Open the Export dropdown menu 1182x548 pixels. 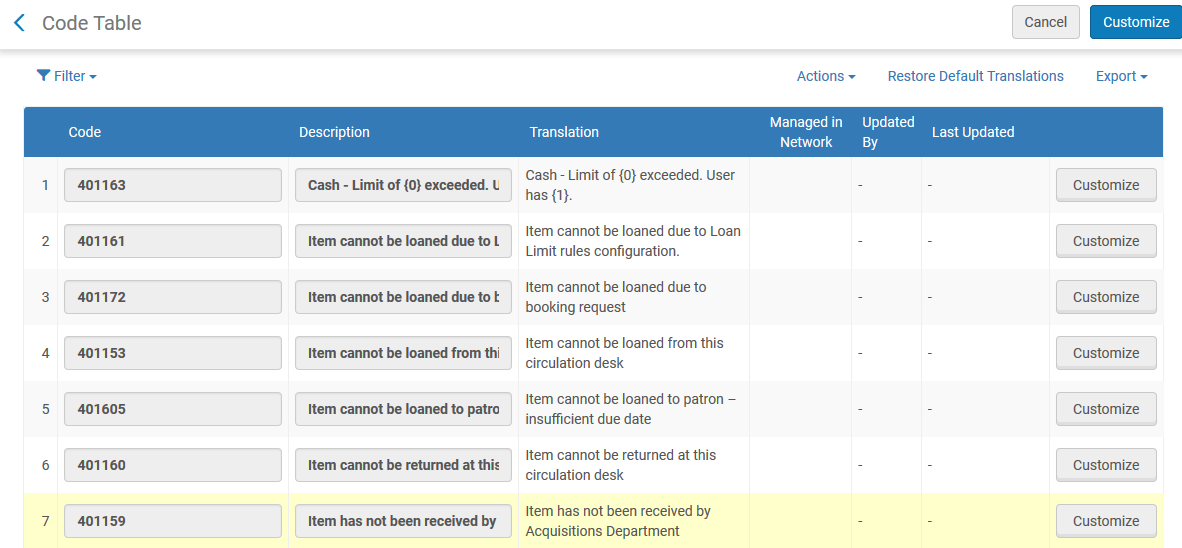coord(1122,76)
